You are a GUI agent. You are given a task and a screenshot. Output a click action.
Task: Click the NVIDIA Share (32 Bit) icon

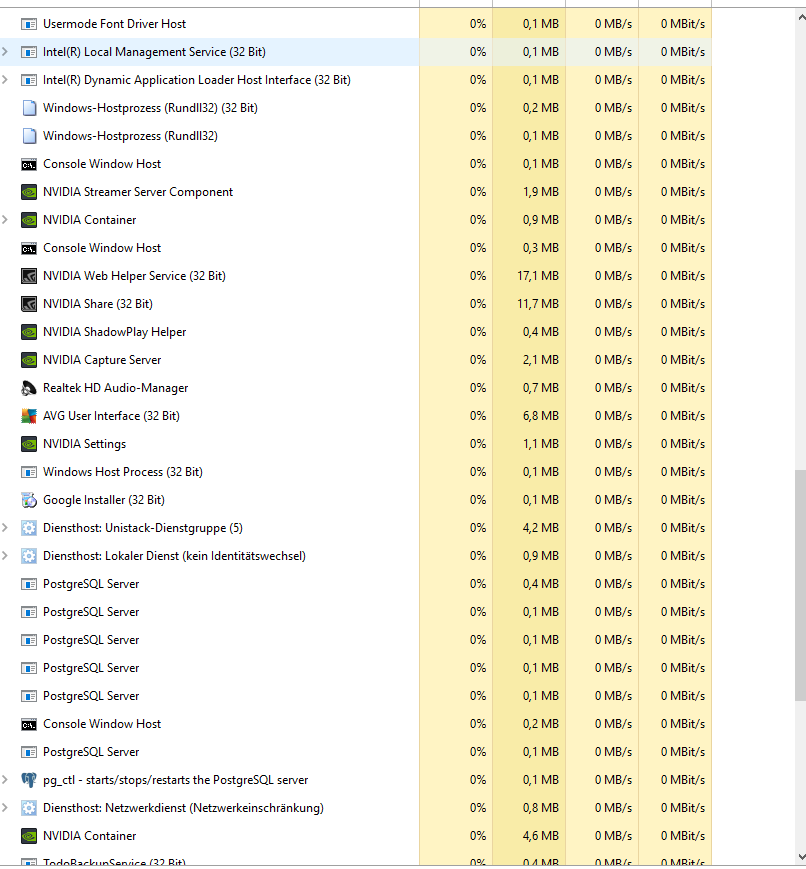[29, 304]
